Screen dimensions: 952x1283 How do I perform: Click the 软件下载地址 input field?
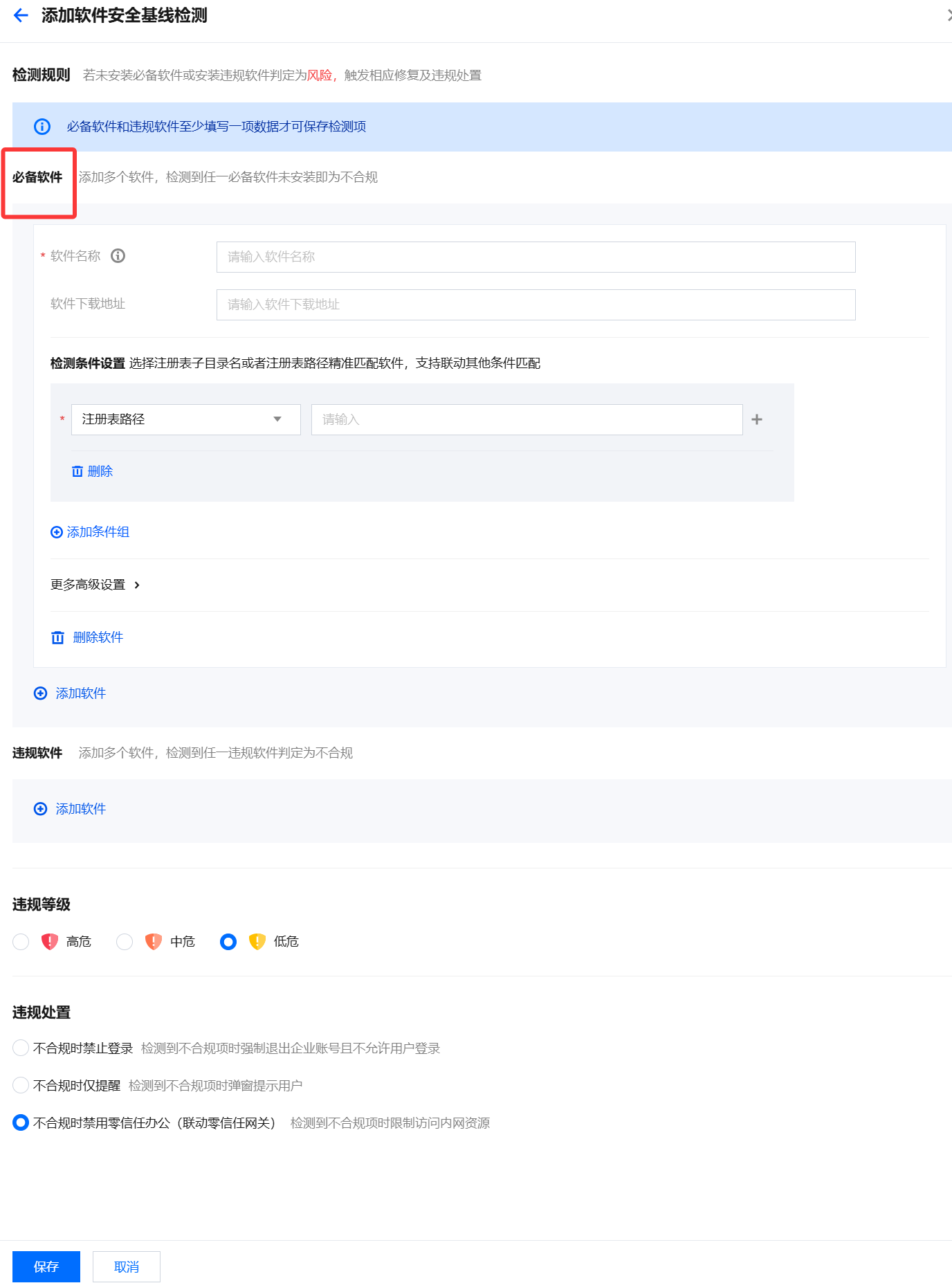[x=536, y=304]
